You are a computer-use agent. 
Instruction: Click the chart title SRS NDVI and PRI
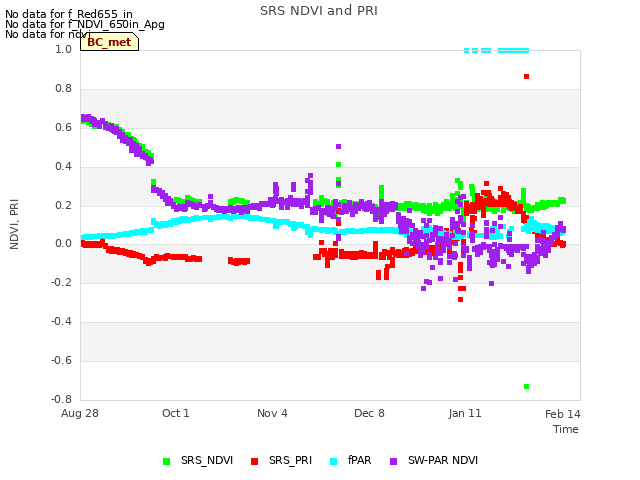click(x=319, y=11)
